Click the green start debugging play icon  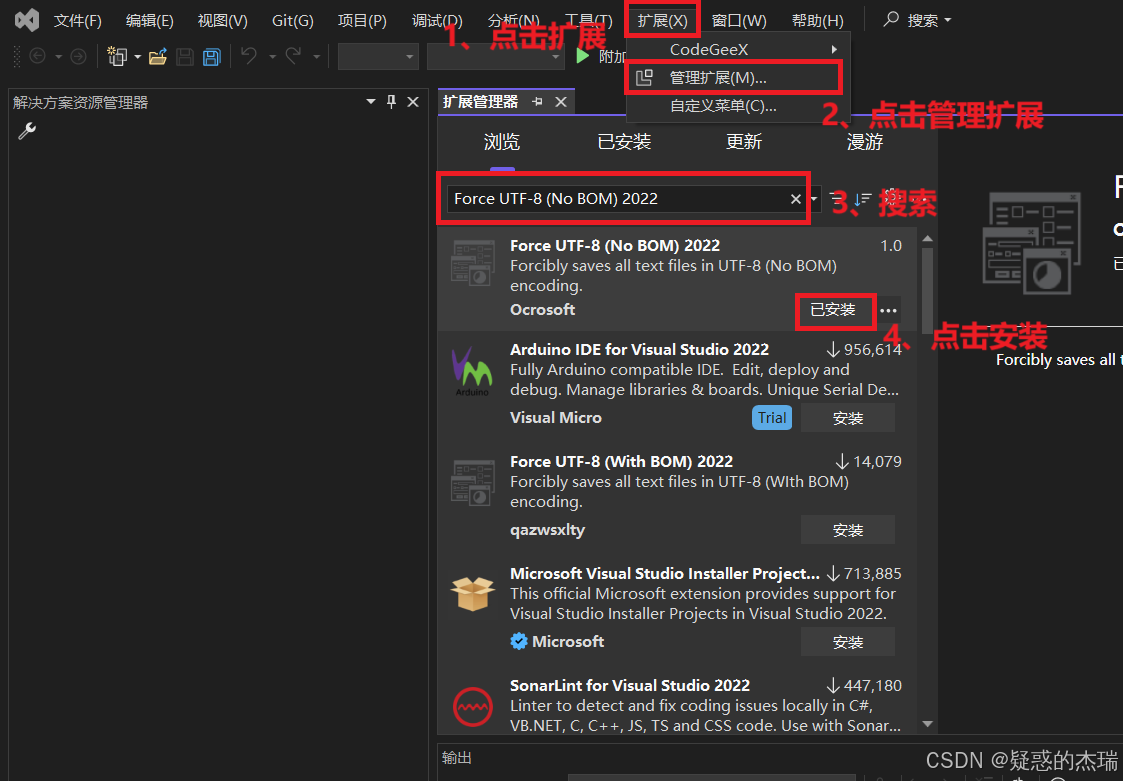click(583, 56)
